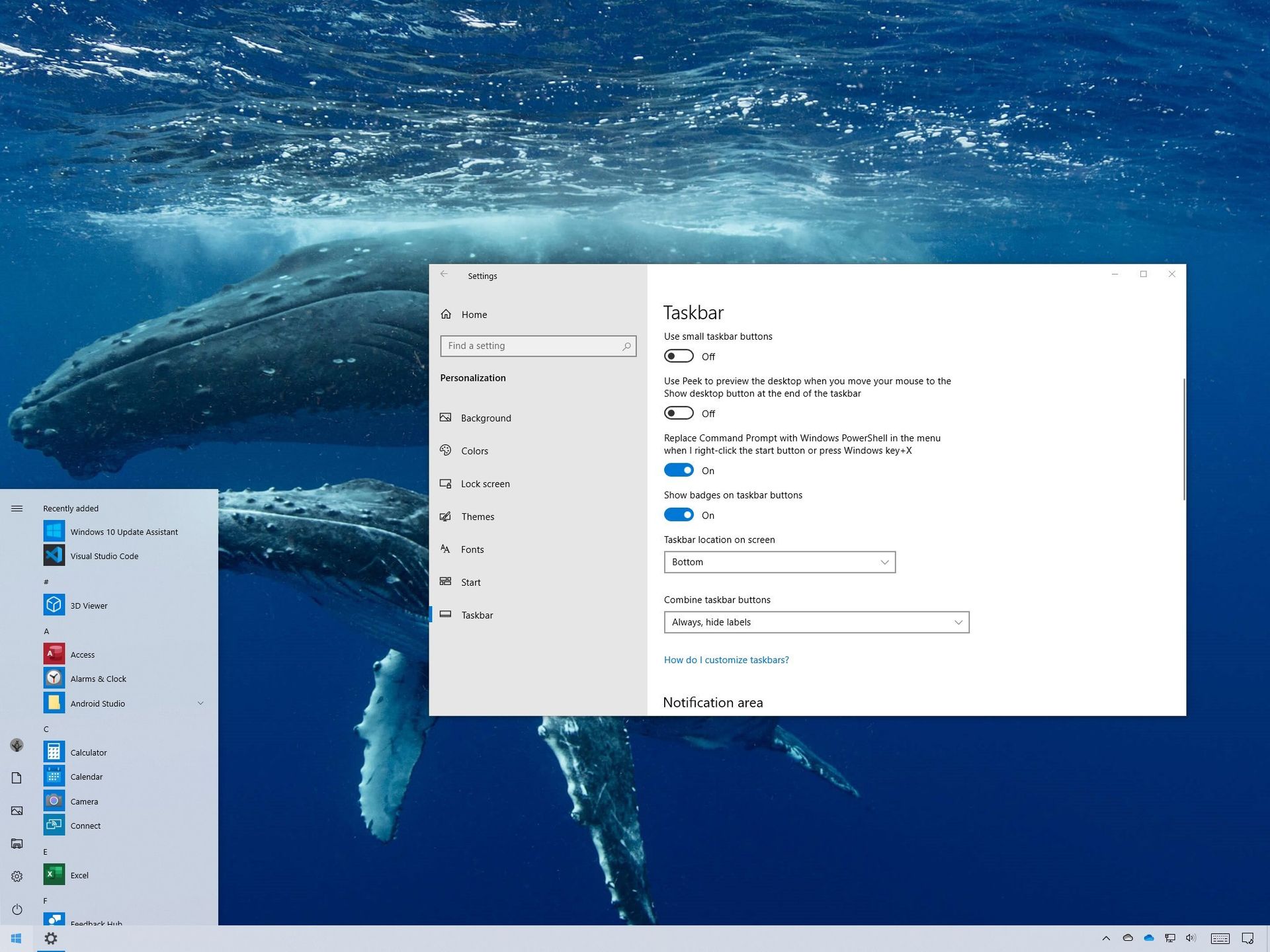Screen dimensions: 1270x952
Task: Turn on small taskbar buttons
Action: (679, 356)
